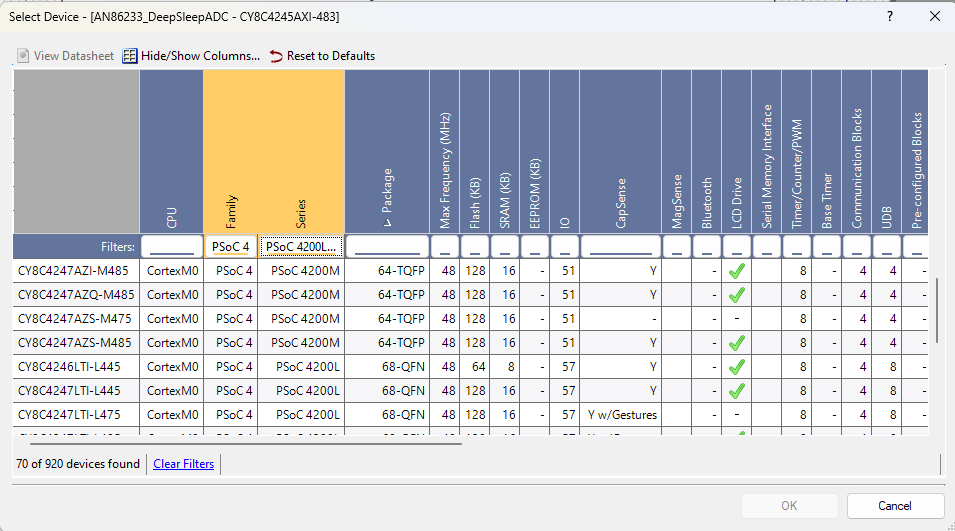The height and width of the screenshot is (531, 955).
Task: Sort by the CPU column header
Action: point(172,152)
